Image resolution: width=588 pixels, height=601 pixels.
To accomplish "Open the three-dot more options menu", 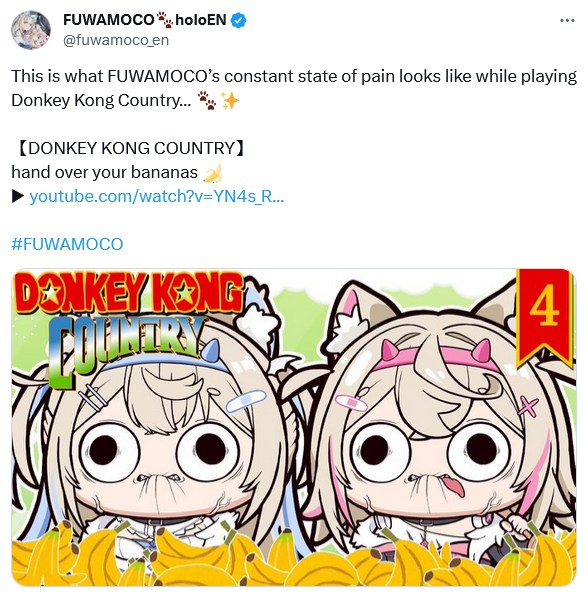I will coord(567,21).
